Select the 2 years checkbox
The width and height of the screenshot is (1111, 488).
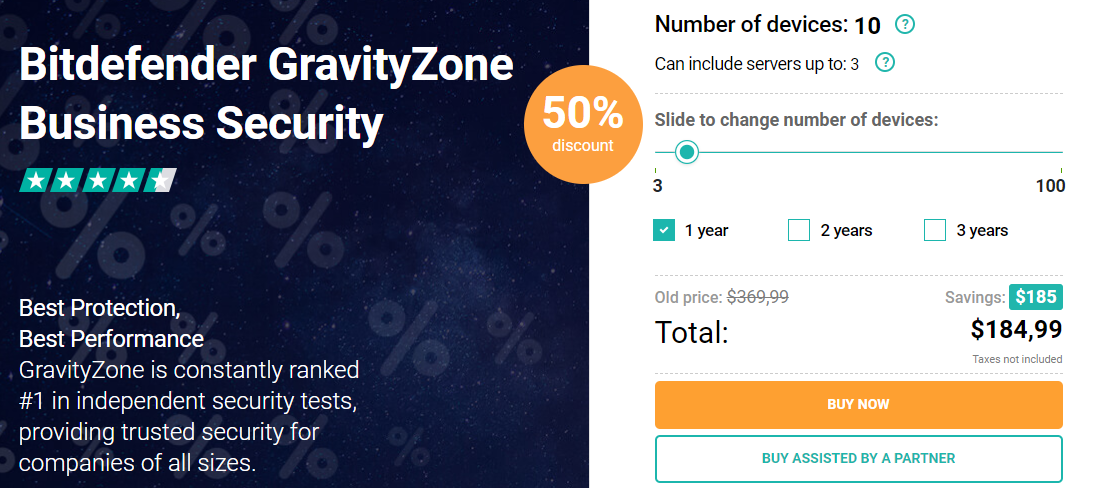pyautogui.click(x=799, y=230)
